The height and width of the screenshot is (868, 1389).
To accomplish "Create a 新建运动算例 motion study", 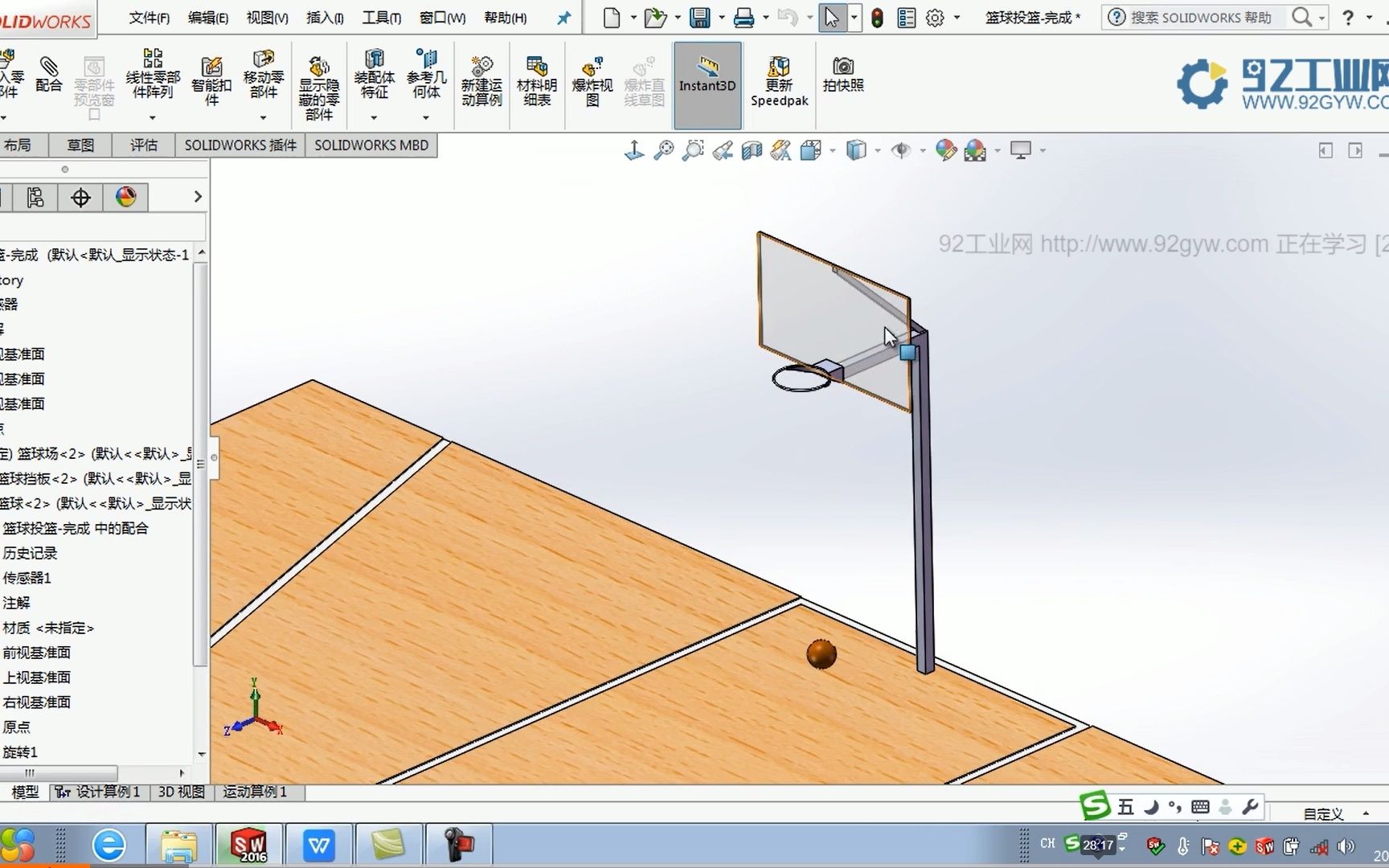I will pos(481,78).
